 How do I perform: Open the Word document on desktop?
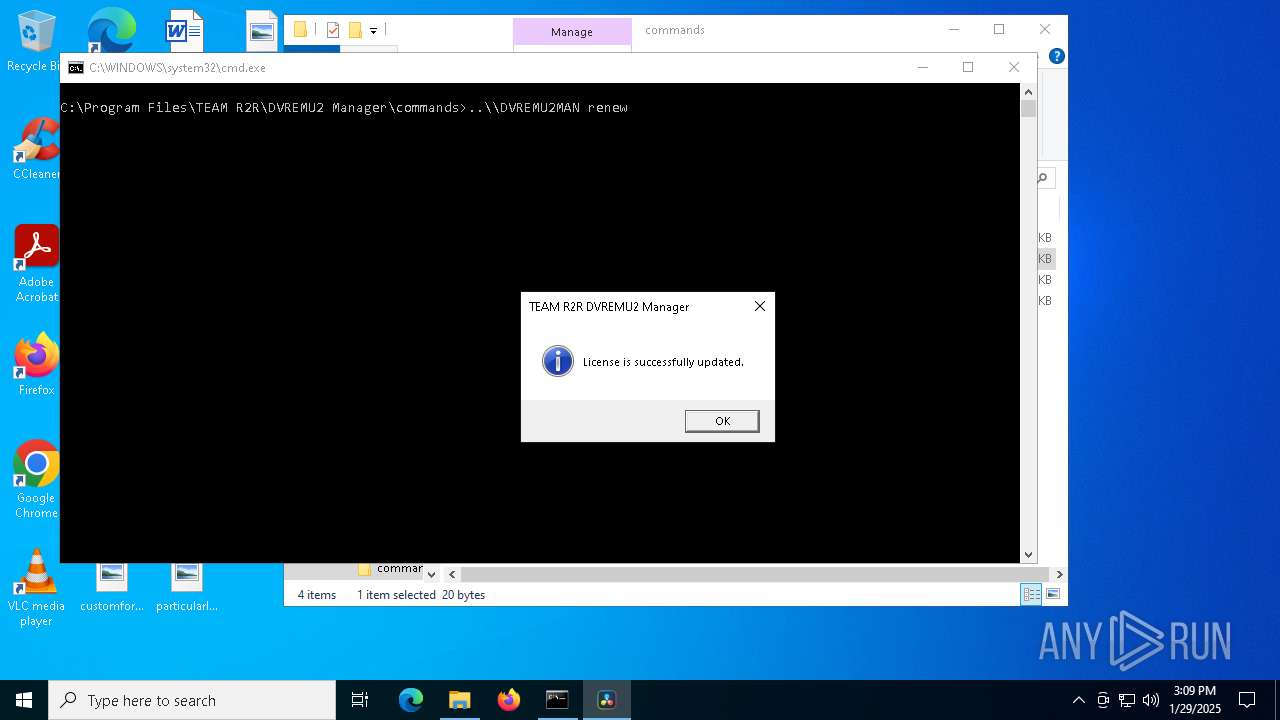(x=184, y=31)
